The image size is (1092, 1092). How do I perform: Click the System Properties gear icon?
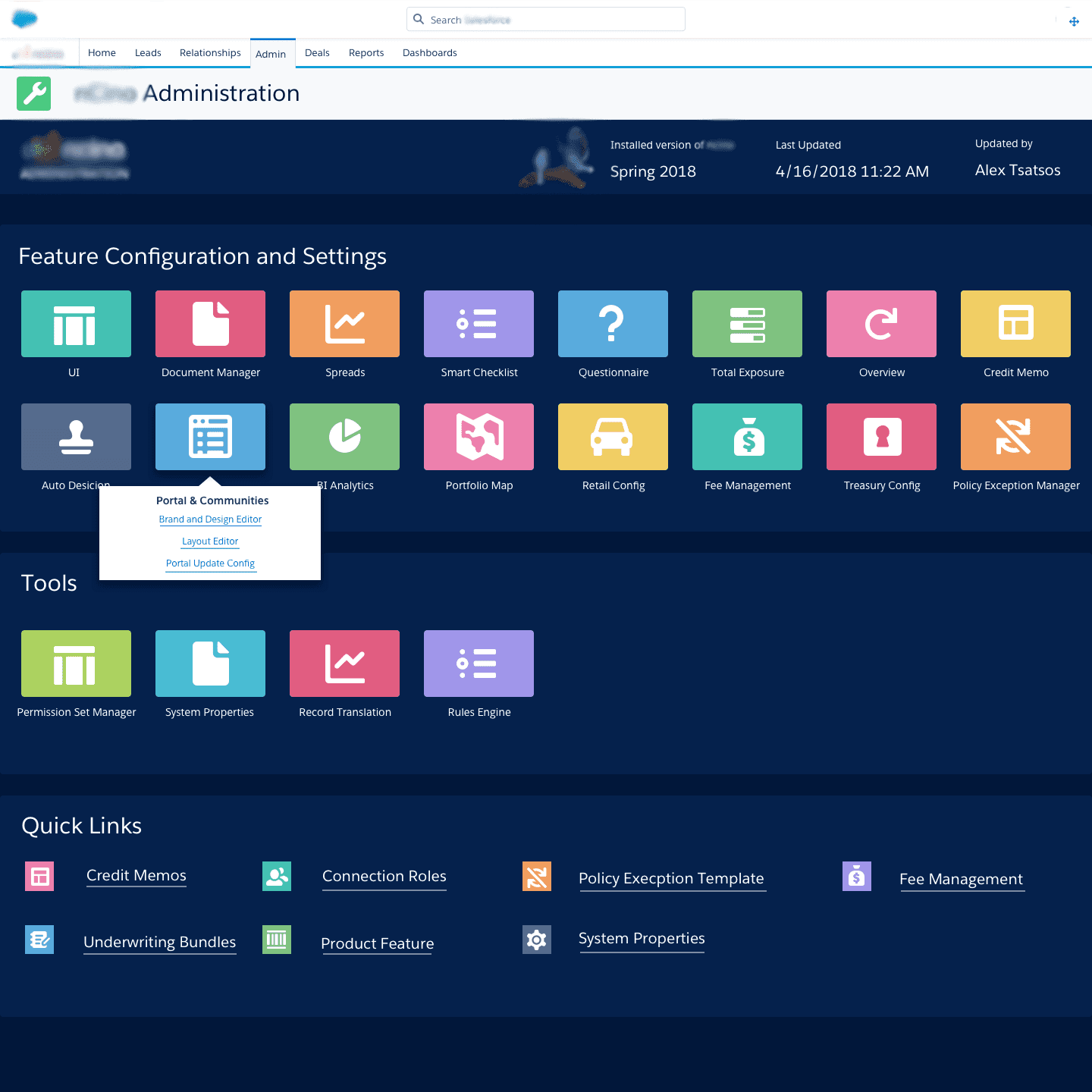pyautogui.click(x=537, y=940)
